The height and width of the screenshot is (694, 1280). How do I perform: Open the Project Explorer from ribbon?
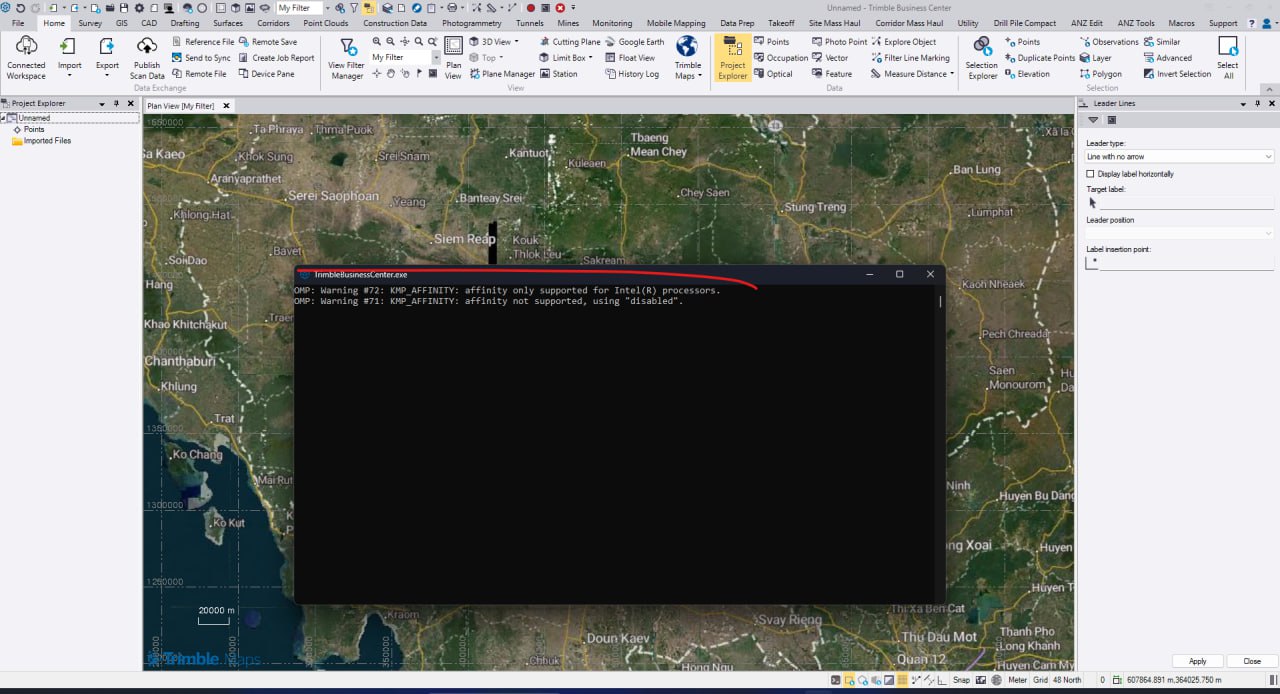[732, 58]
